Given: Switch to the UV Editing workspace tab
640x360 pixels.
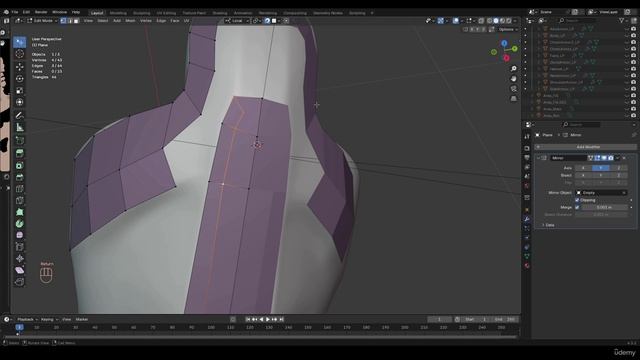Looking at the screenshot, I should tap(166, 13).
